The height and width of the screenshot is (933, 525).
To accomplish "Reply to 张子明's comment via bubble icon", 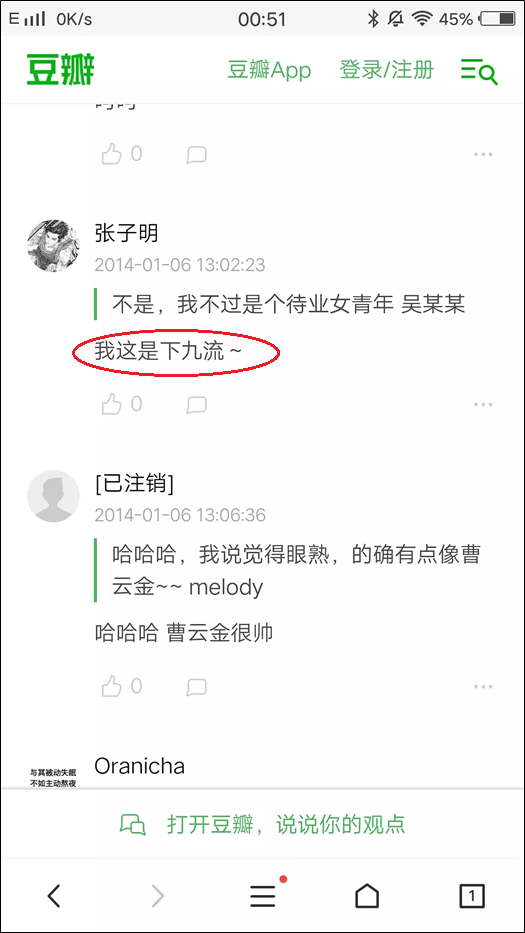I will click(x=196, y=405).
